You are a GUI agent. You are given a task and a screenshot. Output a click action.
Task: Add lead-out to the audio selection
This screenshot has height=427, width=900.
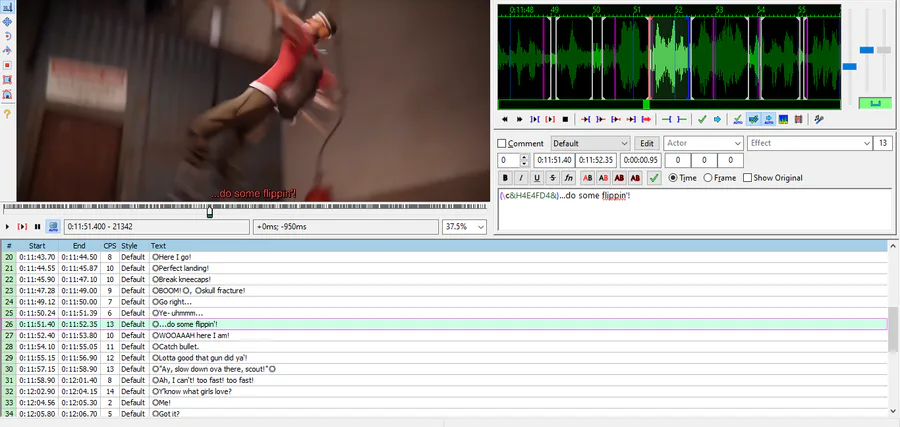click(681, 119)
